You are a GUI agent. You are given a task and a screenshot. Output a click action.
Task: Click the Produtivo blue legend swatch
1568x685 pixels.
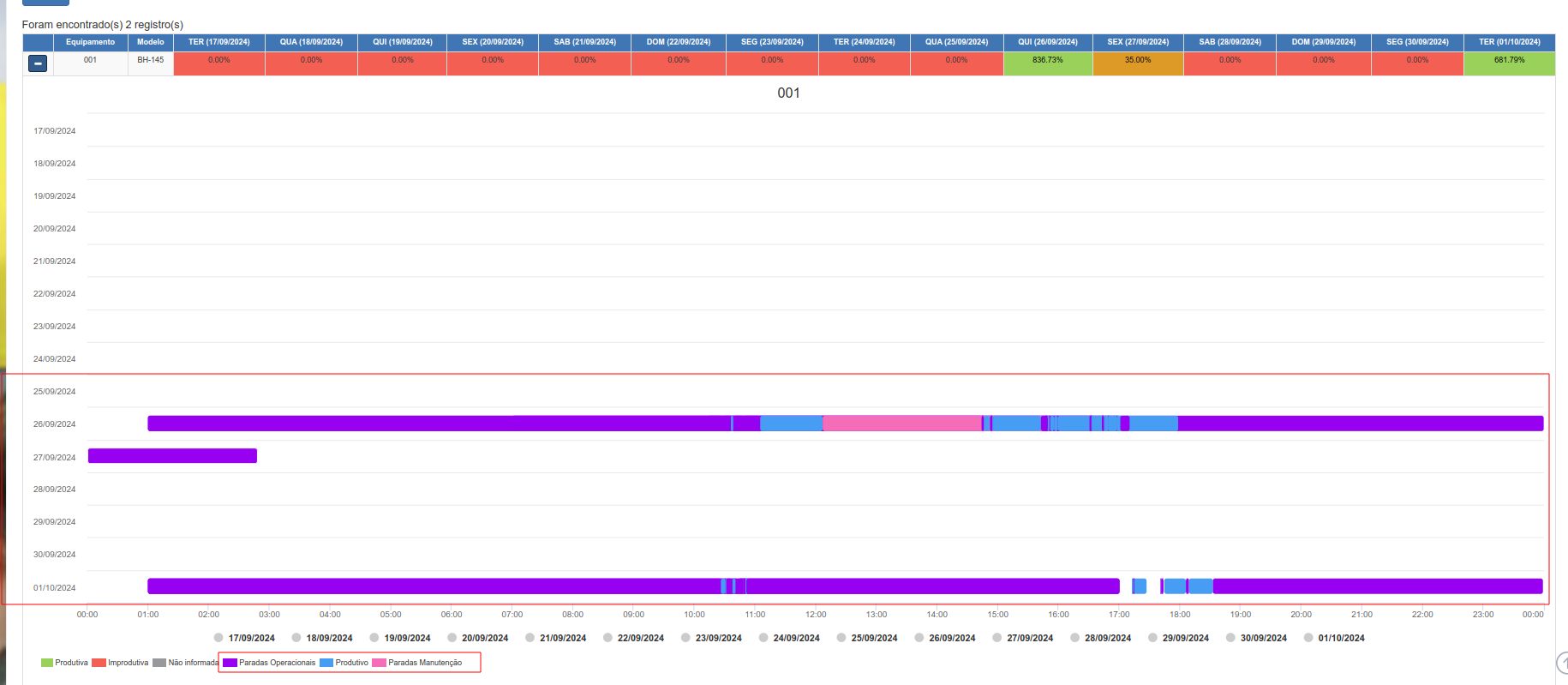326,663
